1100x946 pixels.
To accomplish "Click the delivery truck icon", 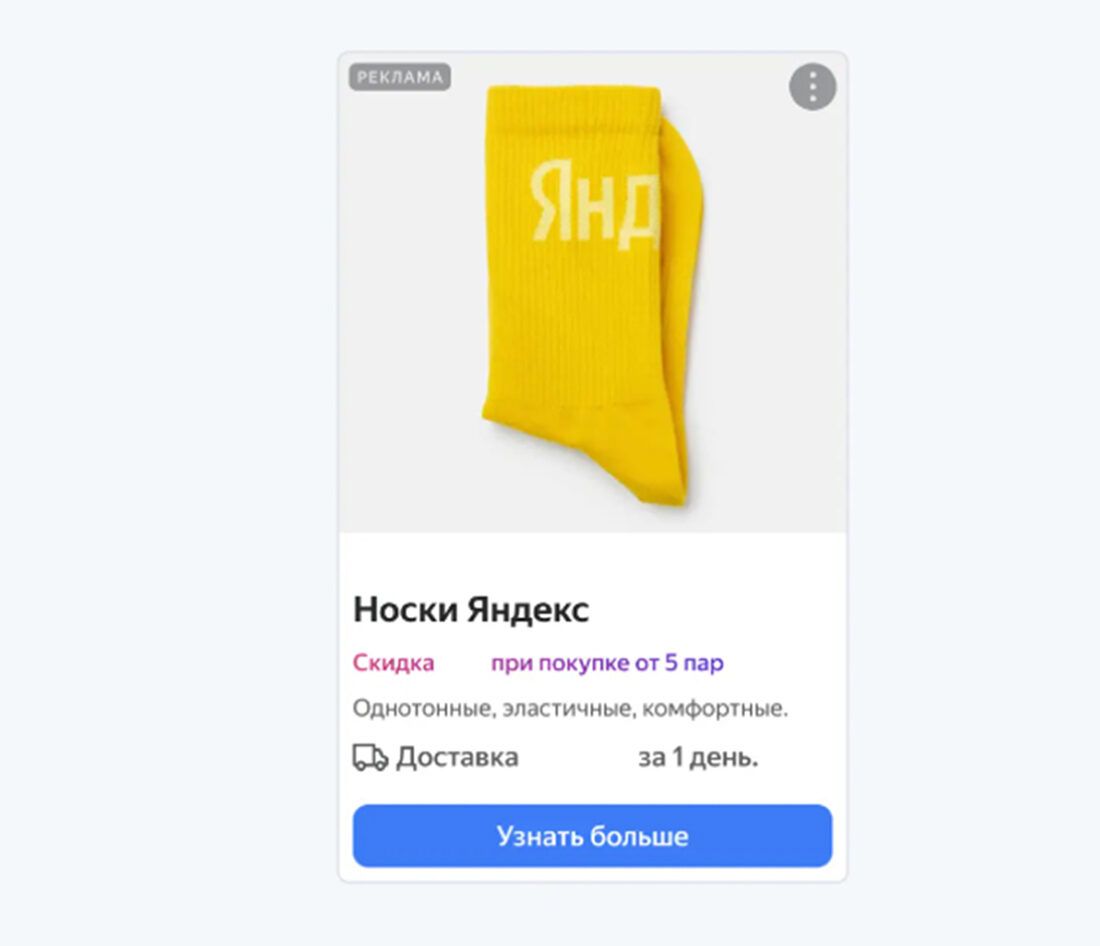I will (x=370, y=758).
